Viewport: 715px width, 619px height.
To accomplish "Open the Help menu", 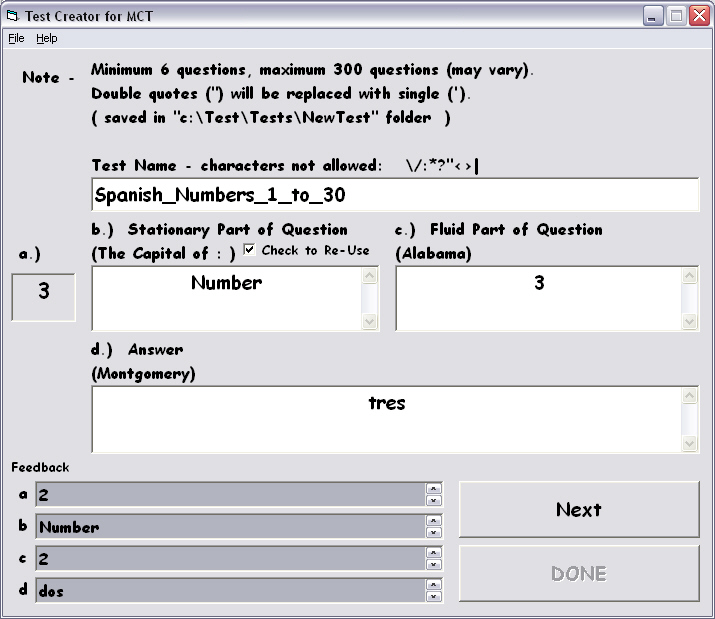I will [47, 38].
